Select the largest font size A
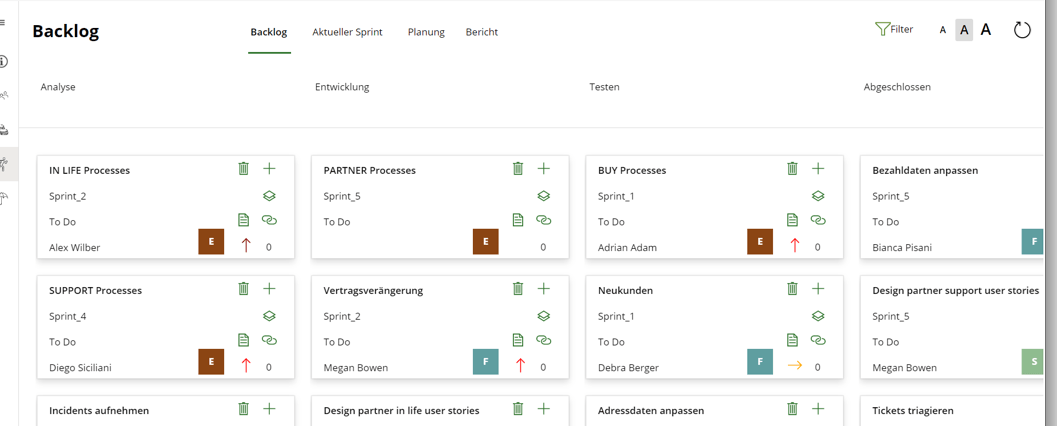The width and height of the screenshot is (1057, 426). click(x=986, y=30)
